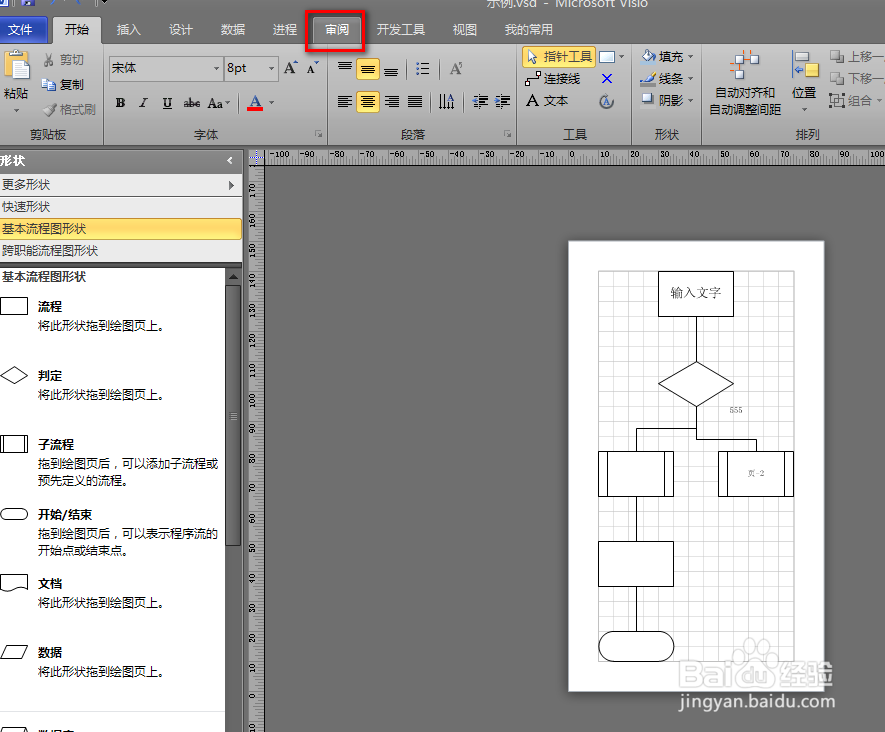Viewport: 885px width, 732px height.
Task: Open the Fill (填充) dropdown
Action: click(667, 56)
